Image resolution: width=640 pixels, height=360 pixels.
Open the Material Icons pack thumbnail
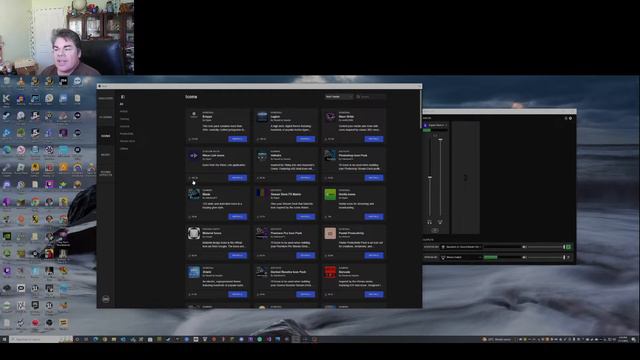coord(194,233)
